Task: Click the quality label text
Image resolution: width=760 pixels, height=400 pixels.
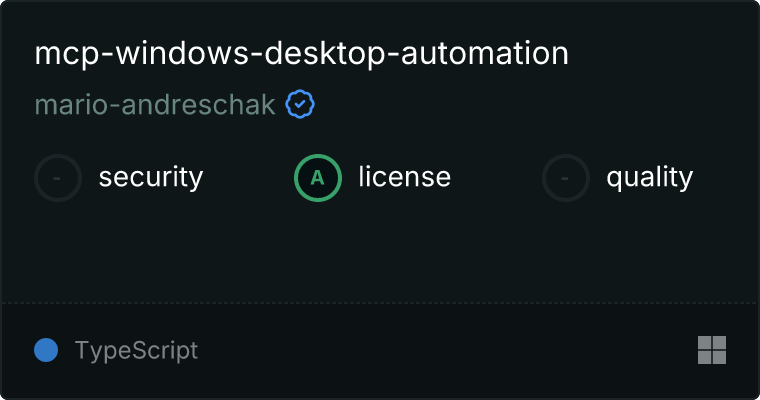Action: pyautogui.click(x=650, y=177)
